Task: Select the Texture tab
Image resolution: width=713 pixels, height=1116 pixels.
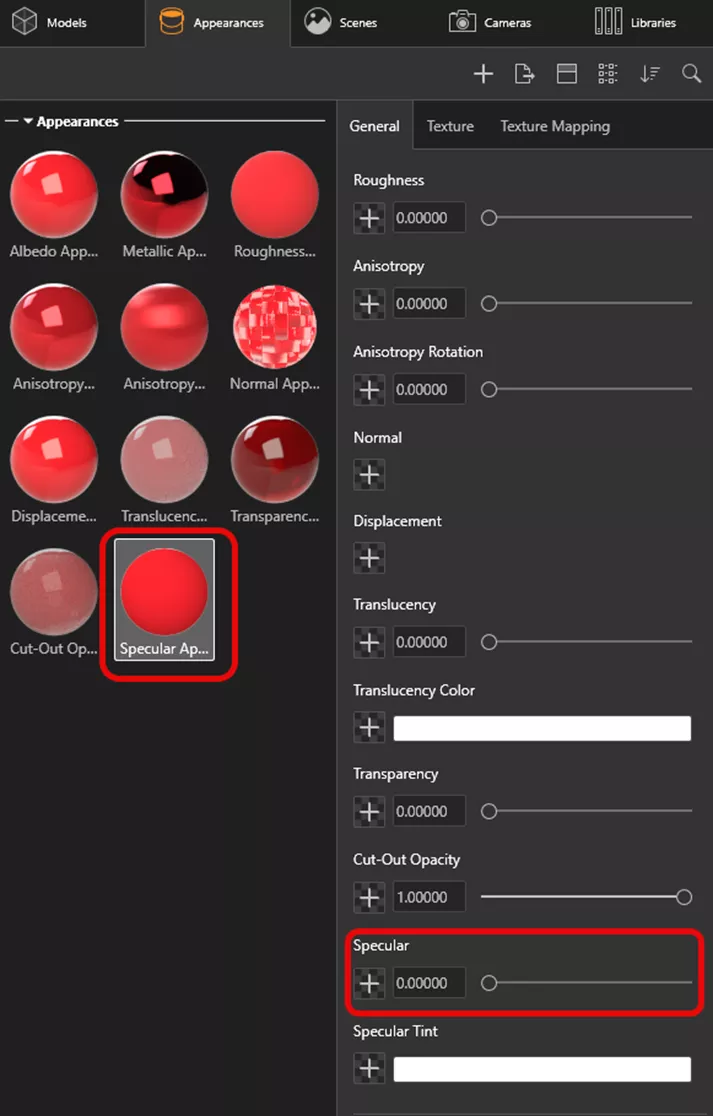Action: [x=450, y=126]
